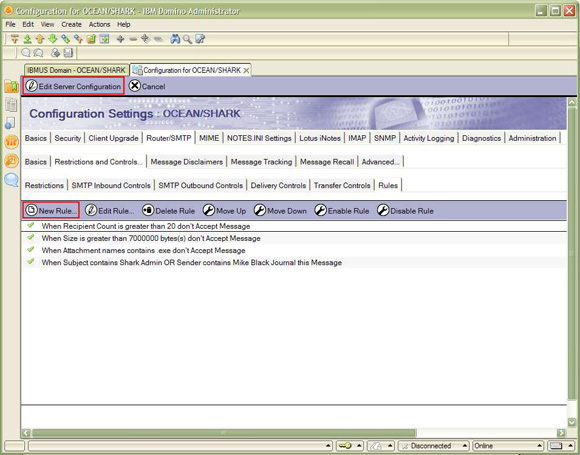Click the blue-green diagonal tag toolbar icon
This screenshot has height=455, width=580.
click(x=65, y=39)
